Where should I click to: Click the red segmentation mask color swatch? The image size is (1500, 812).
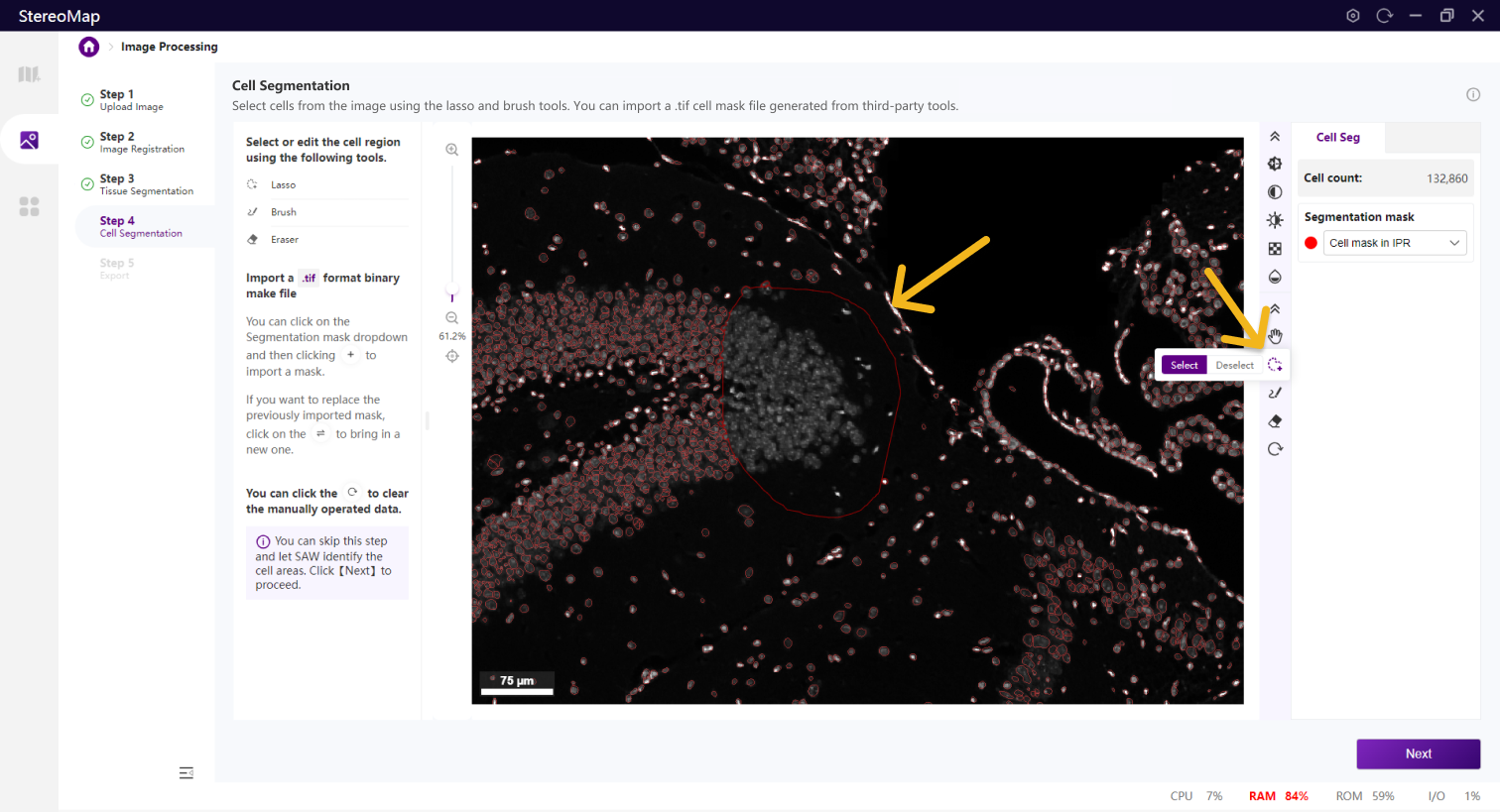click(1311, 243)
